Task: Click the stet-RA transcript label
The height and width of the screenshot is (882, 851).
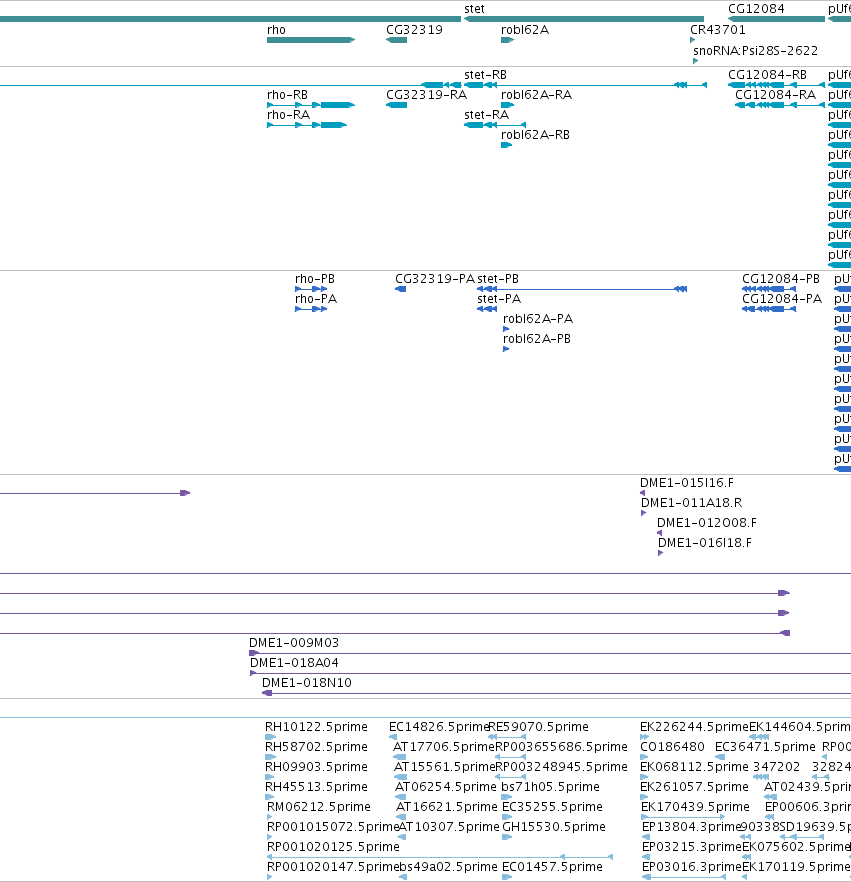Action: point(487,115)
